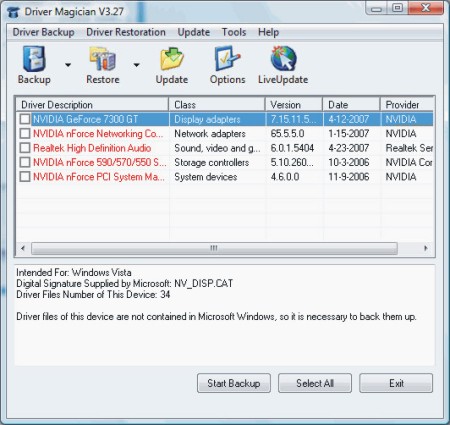Check the NVIDIA GeForce 7300 GT checkbox
This screenshot has height=425, width=450.
tap(25, 119)
